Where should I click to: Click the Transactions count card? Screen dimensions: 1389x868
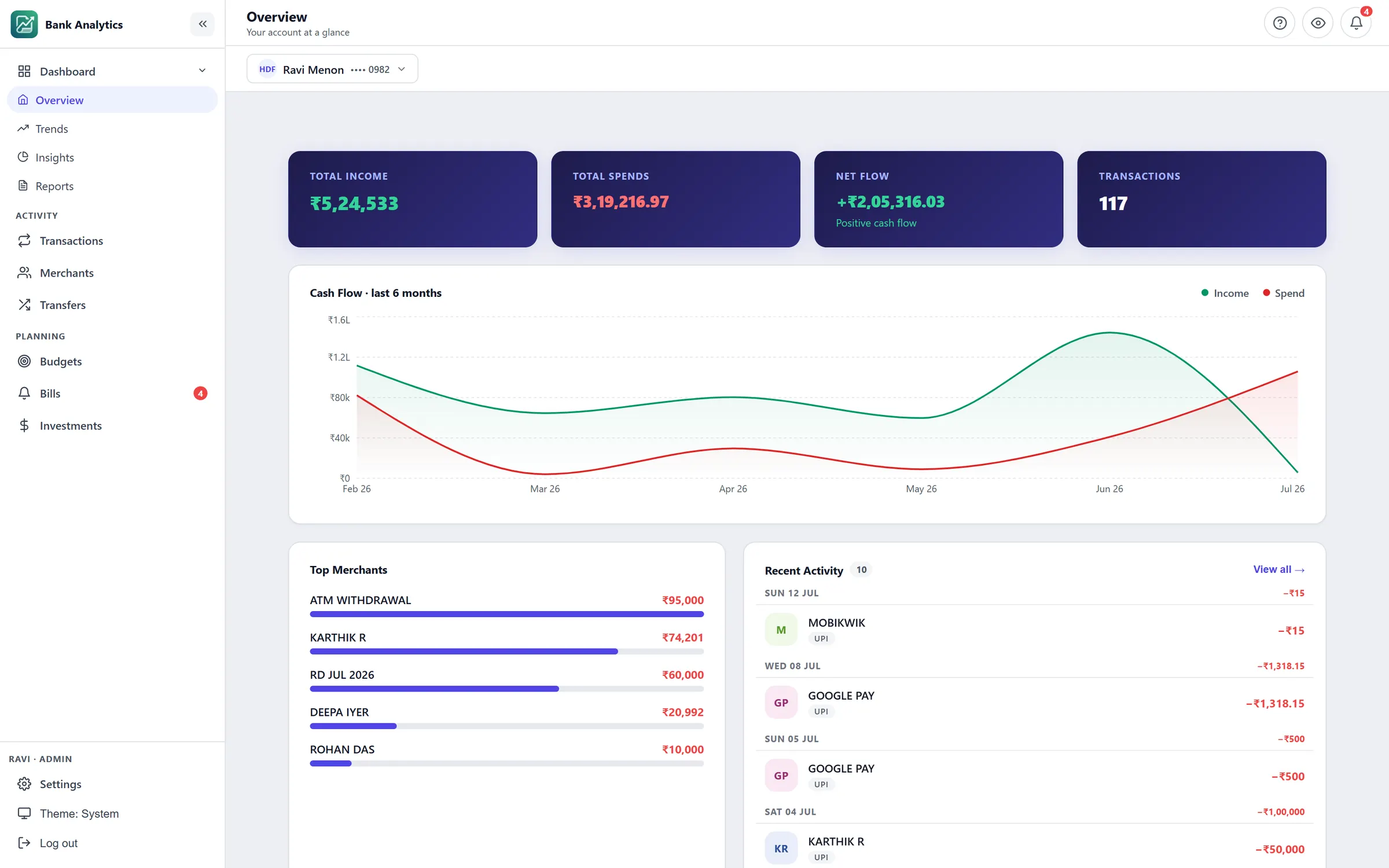coord(1201,199)
